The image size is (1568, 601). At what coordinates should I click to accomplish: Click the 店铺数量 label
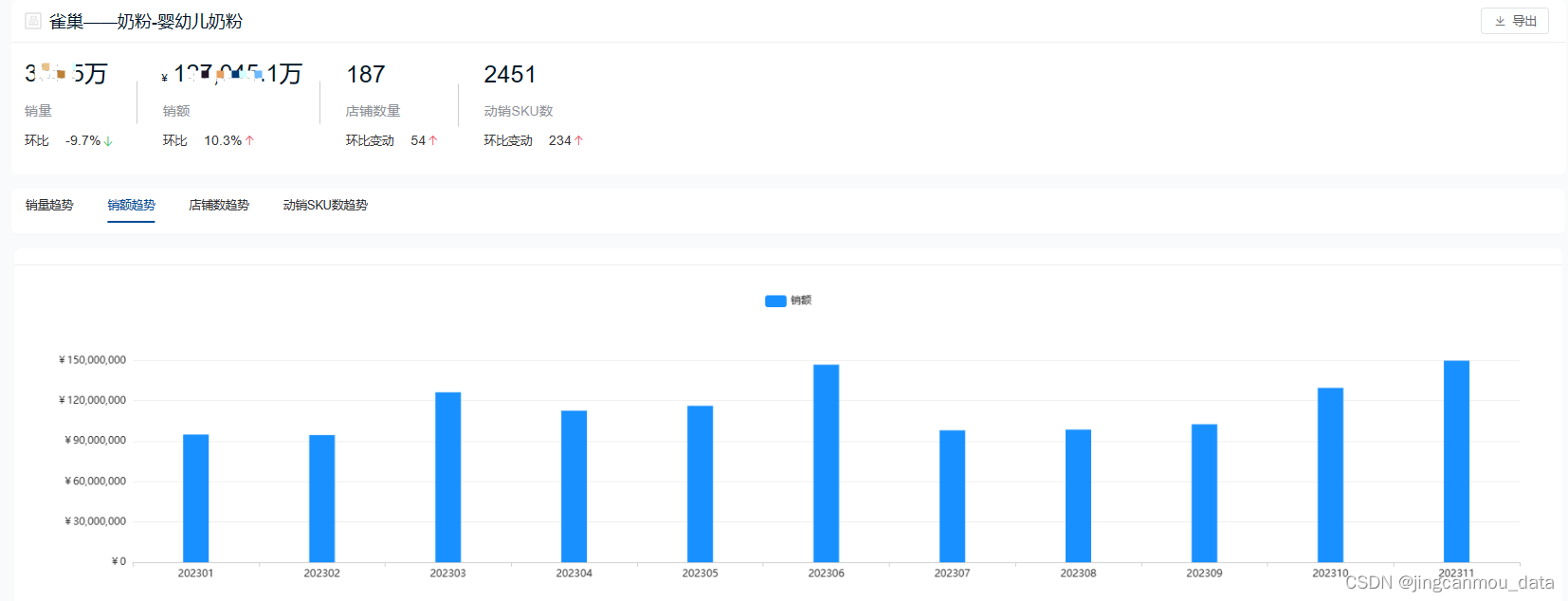tap(373, 111)
